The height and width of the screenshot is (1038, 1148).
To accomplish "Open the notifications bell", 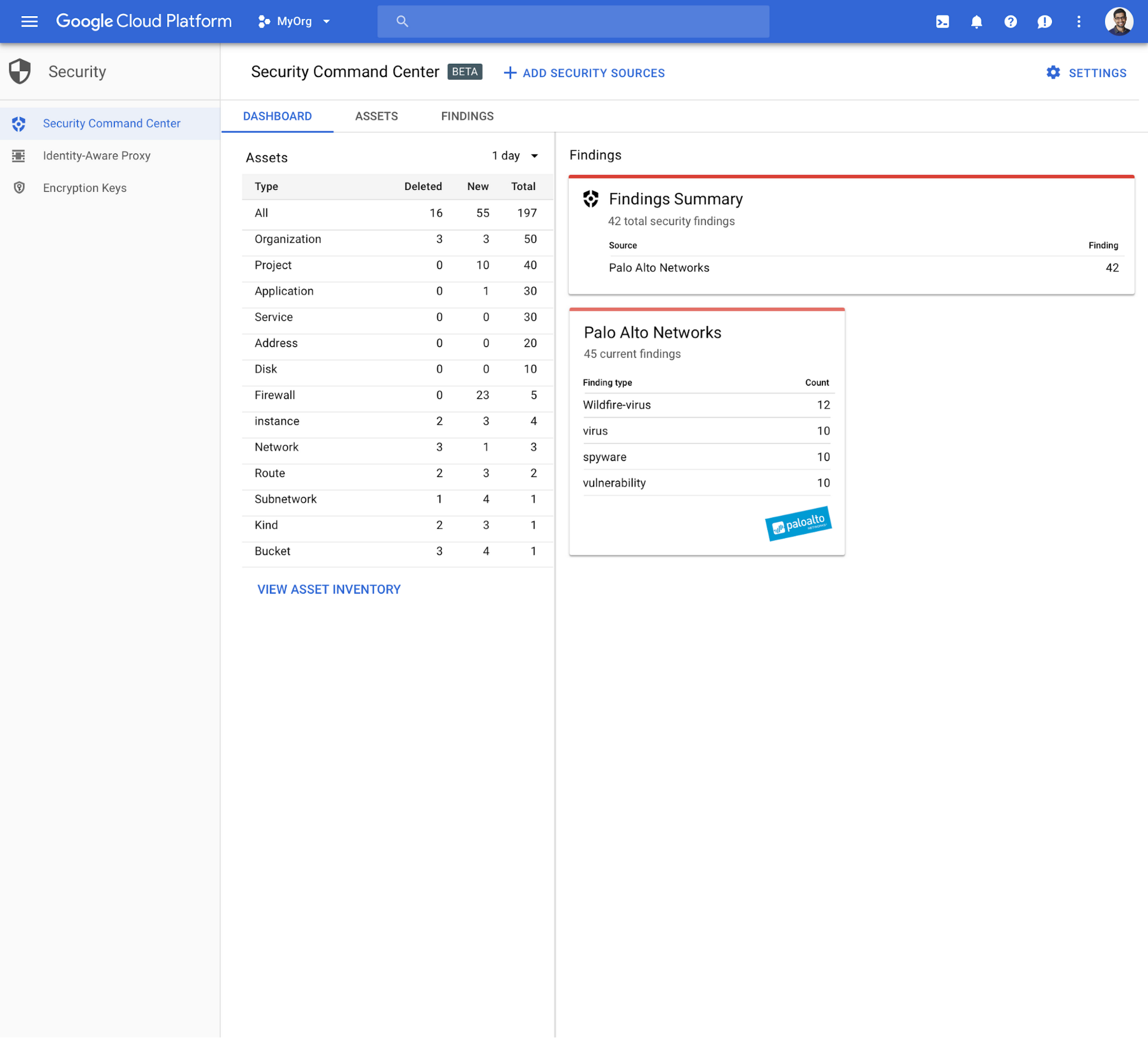I will tap(976, 21).
